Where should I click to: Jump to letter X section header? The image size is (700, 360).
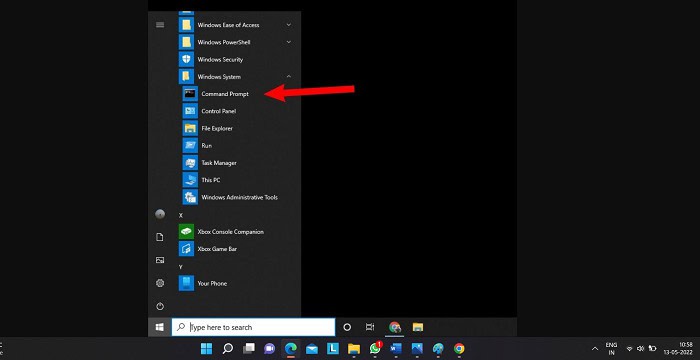pyautogui.click(x=181, y=215)
